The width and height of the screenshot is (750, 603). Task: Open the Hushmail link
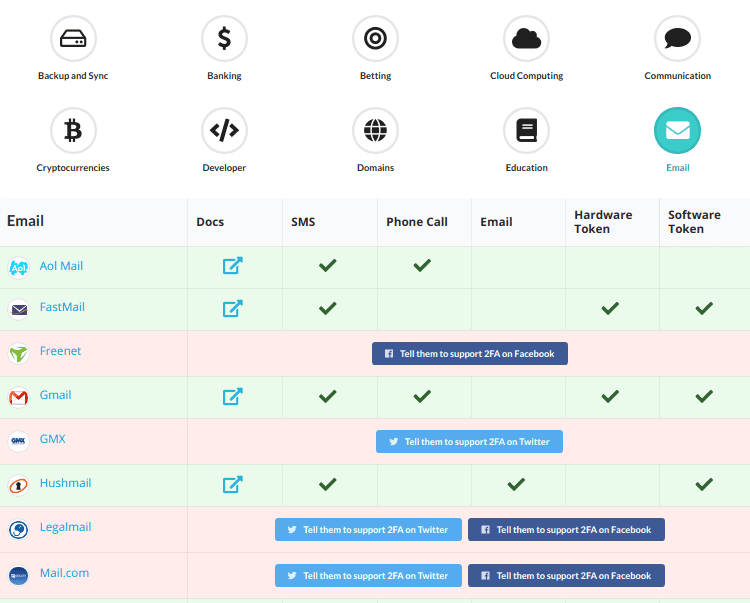pyautogui.click(x=66, y=483)
